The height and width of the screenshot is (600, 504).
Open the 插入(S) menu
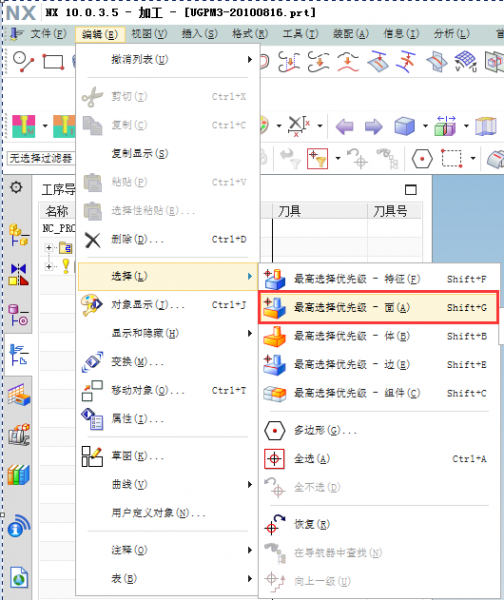tap(199, 34)
